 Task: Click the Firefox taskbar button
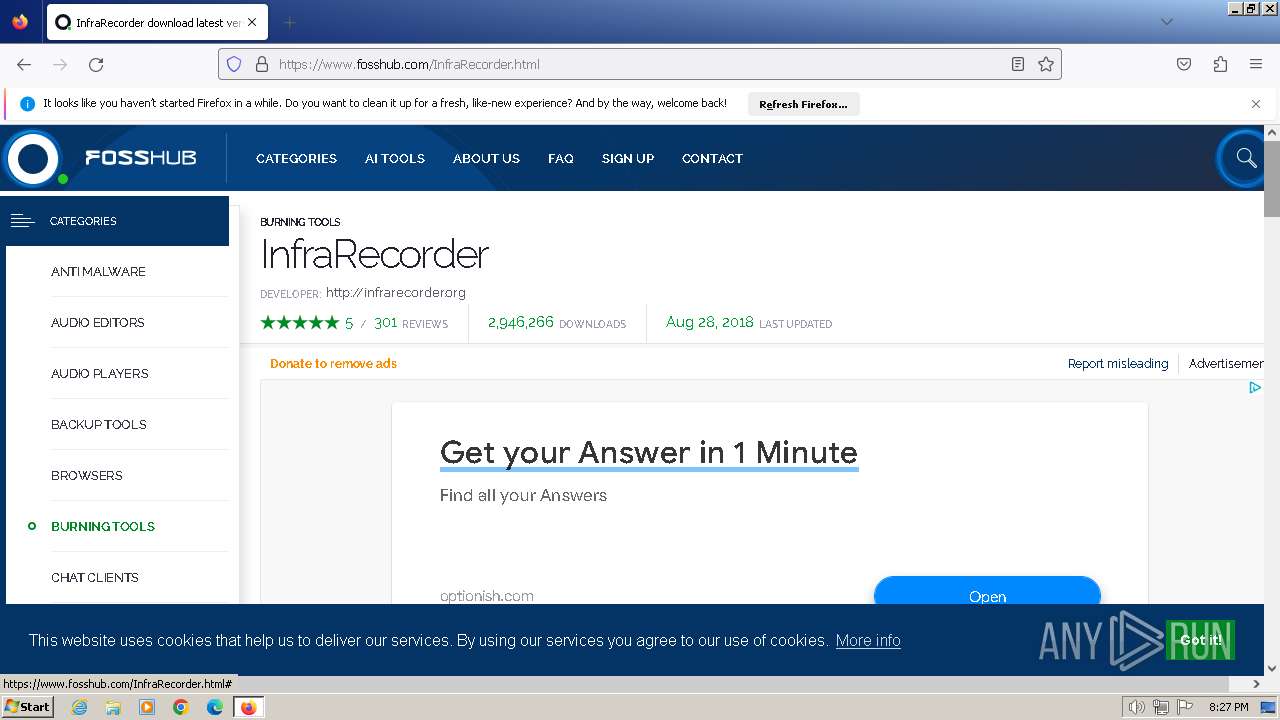248,707
